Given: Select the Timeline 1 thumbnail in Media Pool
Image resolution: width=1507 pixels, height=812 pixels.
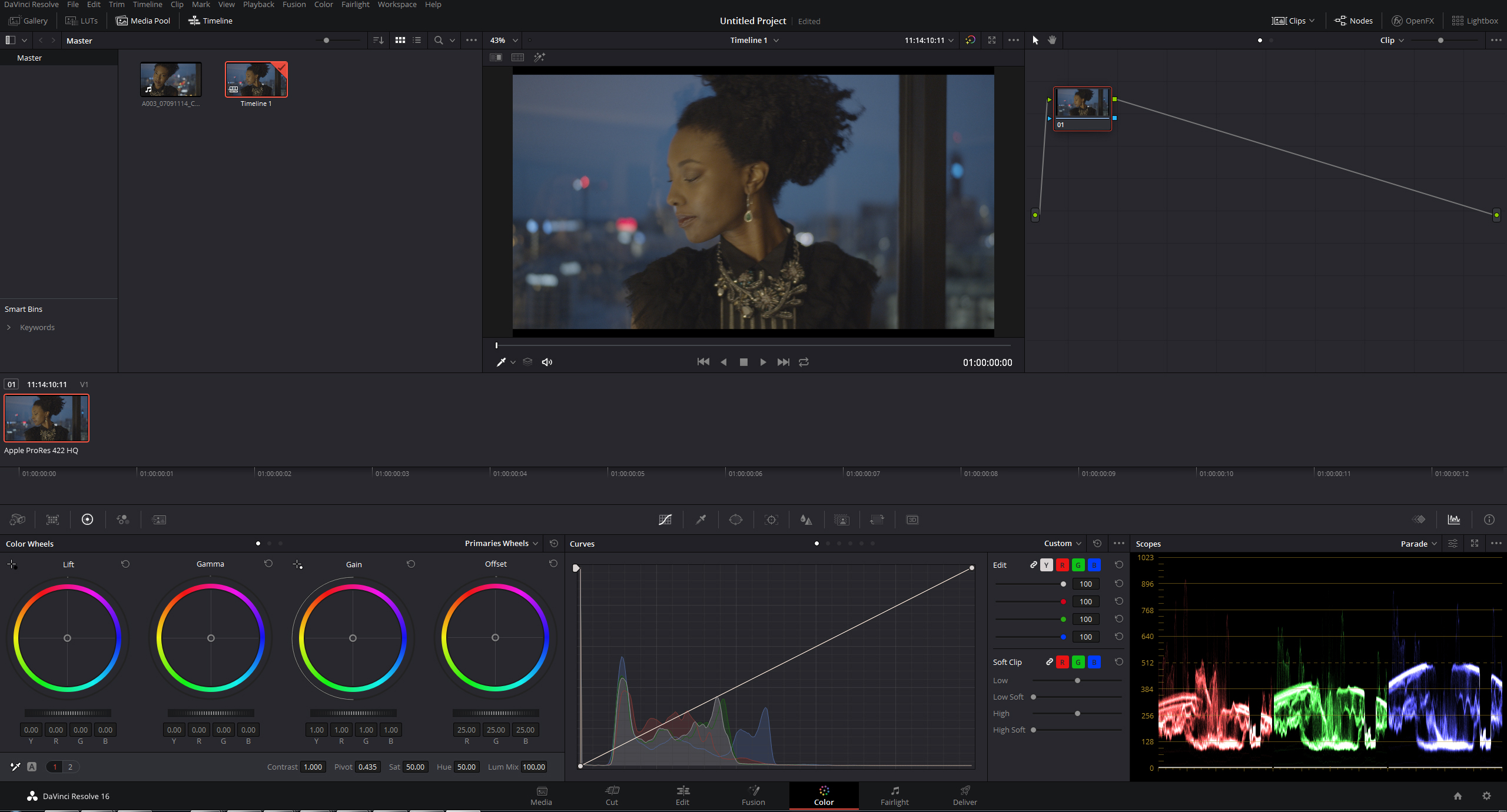Looking at the screenshot, I should click(x=256, y=79).
